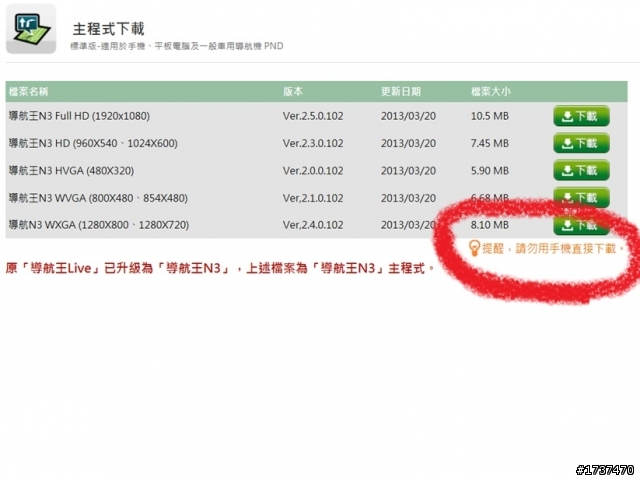Viewport: 640px width, 478px height.
Task: Click the 版本 column header
Action: [293, 91]
